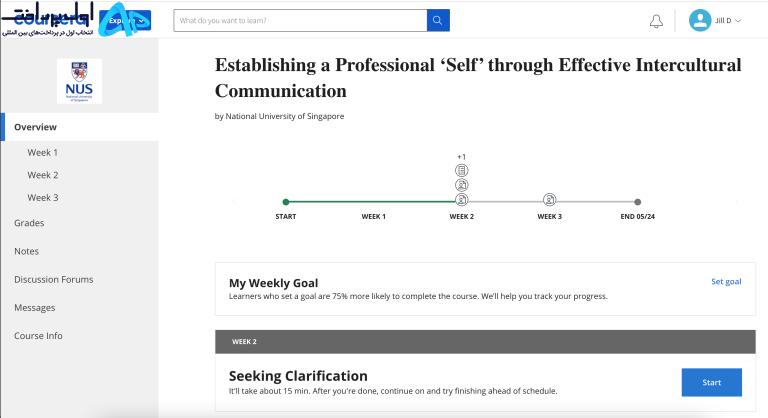Click the Jill D profile avatar

click(x=700, y=21)
